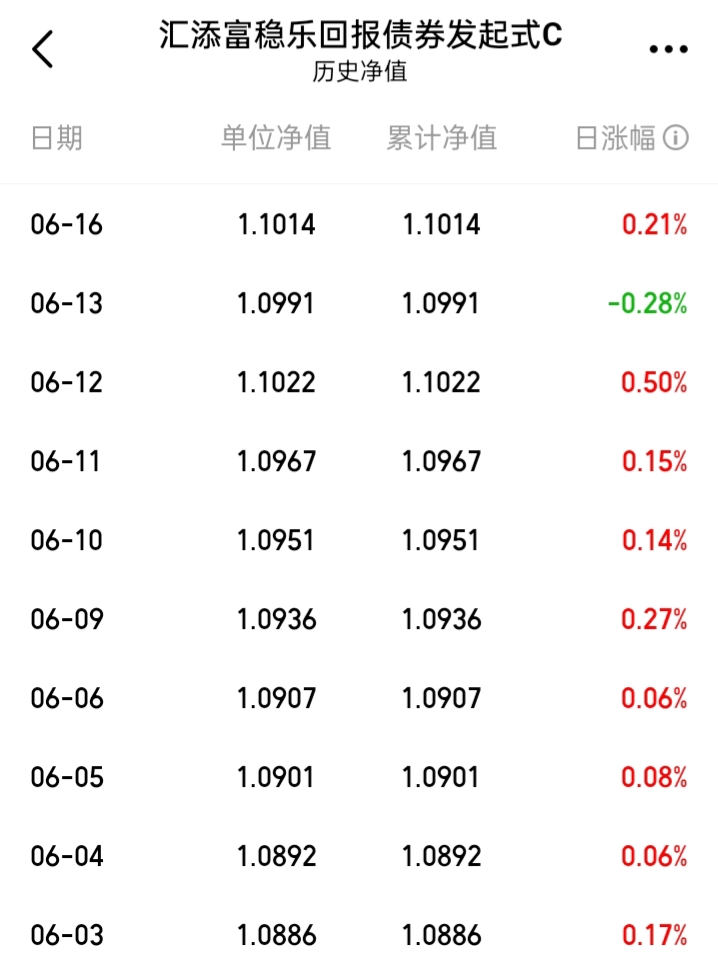Tap the 0.08% change on 06-05
The height and width of the screenshot is (973, 718).
tap(654, 777)
